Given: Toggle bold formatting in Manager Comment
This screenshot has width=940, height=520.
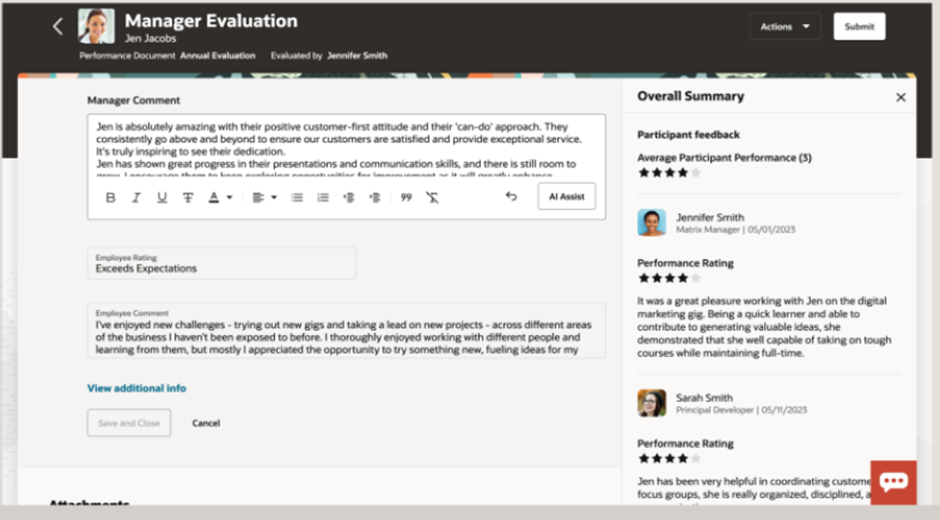Looking at the screenshot, I should [111, 197].
